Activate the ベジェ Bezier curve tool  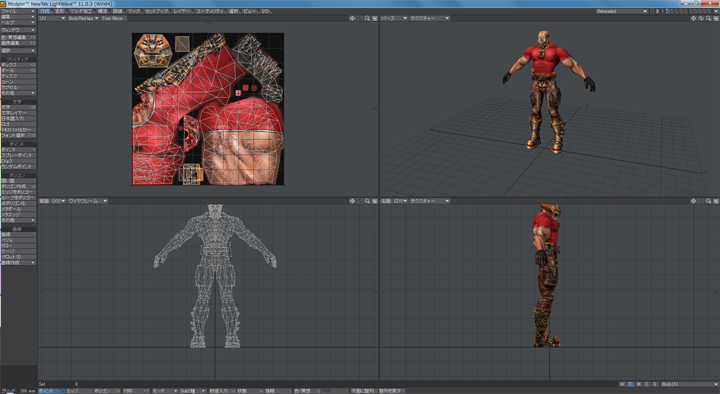(x=18, y=240)
